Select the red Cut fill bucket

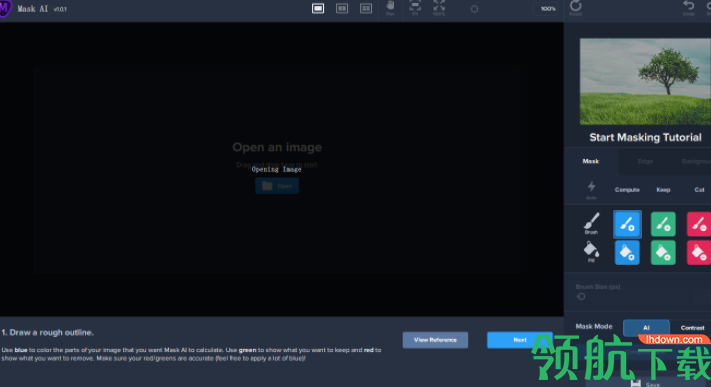click(x=699, y=253)
